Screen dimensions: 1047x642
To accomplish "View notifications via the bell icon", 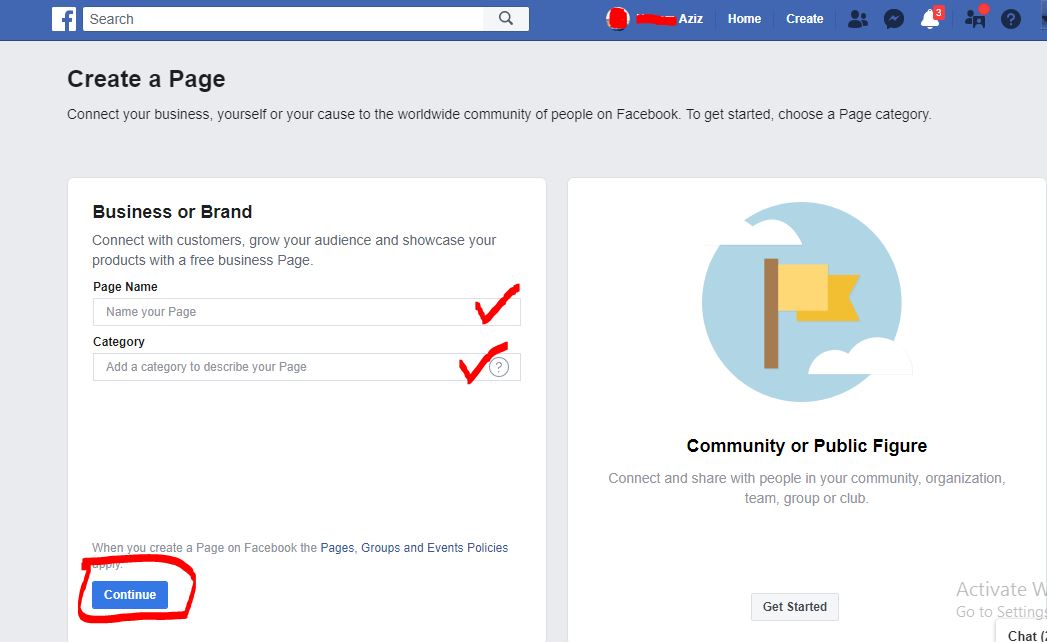I will tap(929, 19).
